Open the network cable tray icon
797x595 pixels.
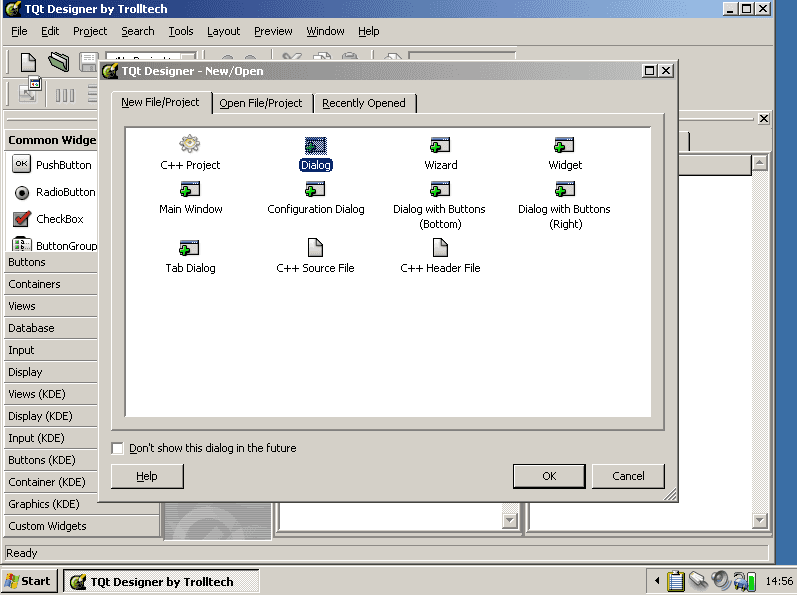click(x=698, y=580)
